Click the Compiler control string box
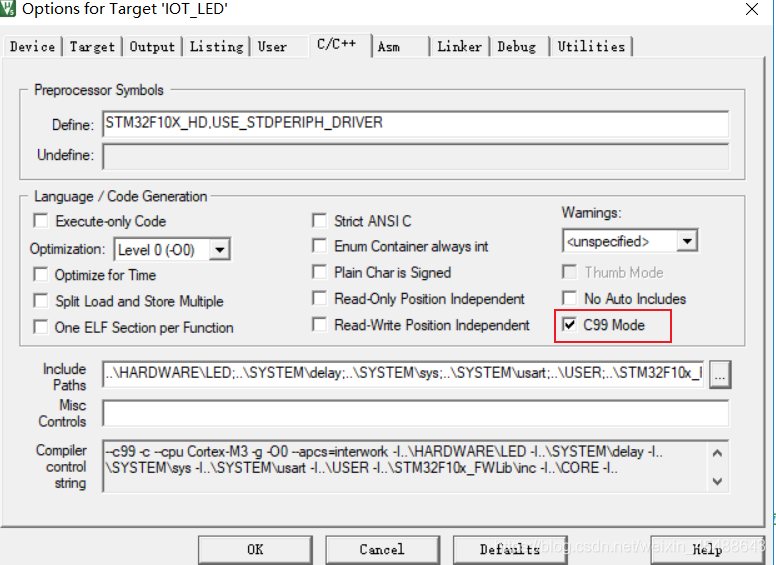776x565 pixels. (415, 466)
